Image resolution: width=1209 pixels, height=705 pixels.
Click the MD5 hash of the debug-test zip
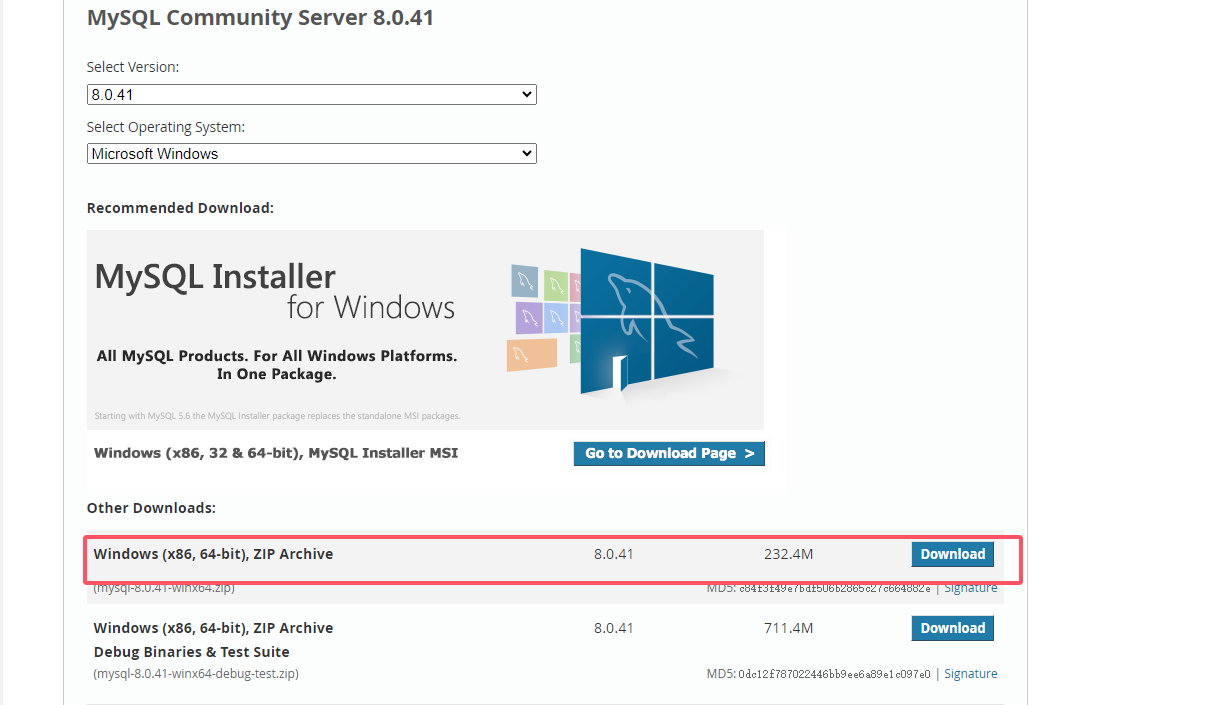tap(834, 674)
